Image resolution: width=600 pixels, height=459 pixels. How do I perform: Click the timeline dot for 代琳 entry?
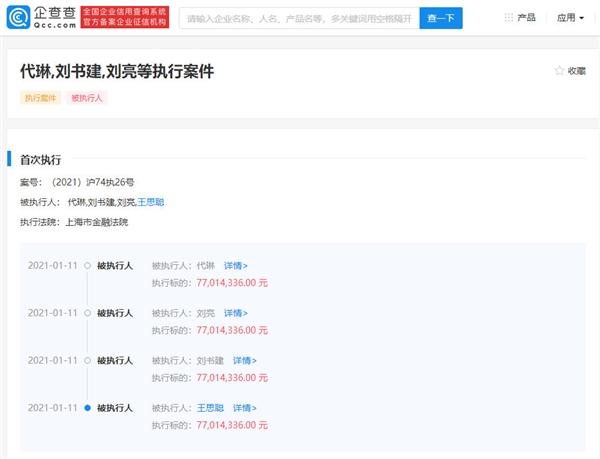point(88,265)
